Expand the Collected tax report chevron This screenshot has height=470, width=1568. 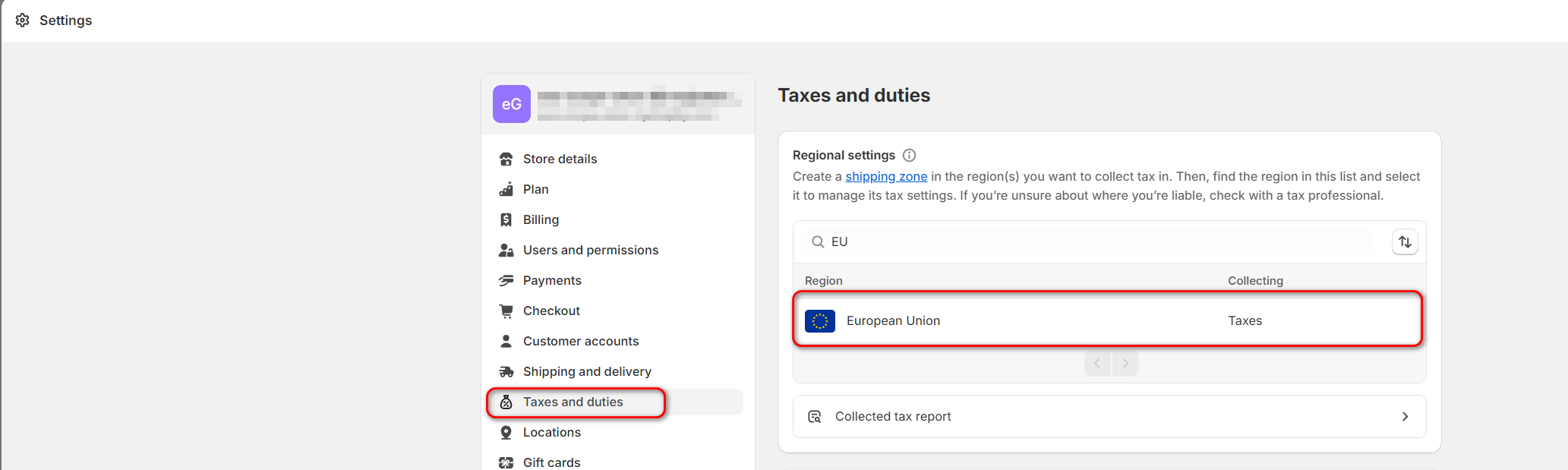(1405, 416)
